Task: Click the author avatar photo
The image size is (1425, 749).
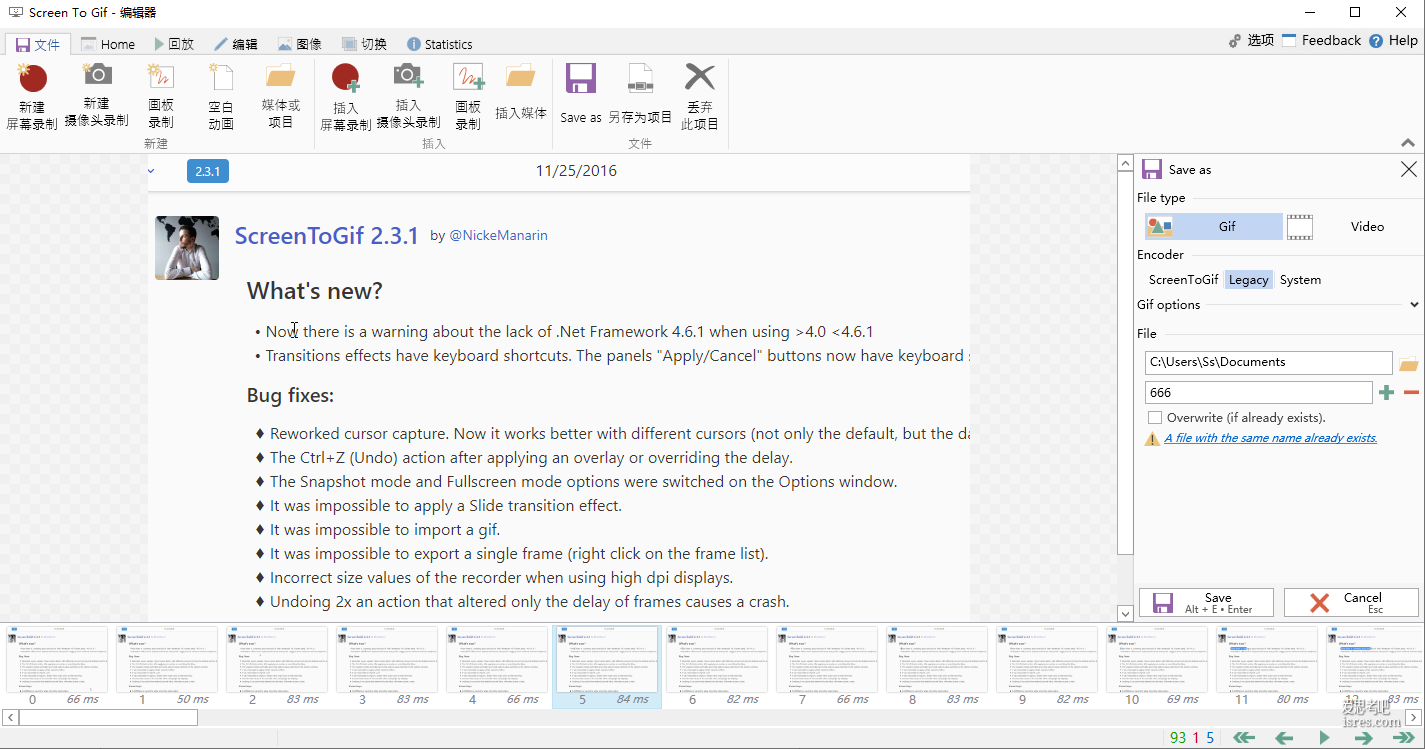Action: pos(187,248)
